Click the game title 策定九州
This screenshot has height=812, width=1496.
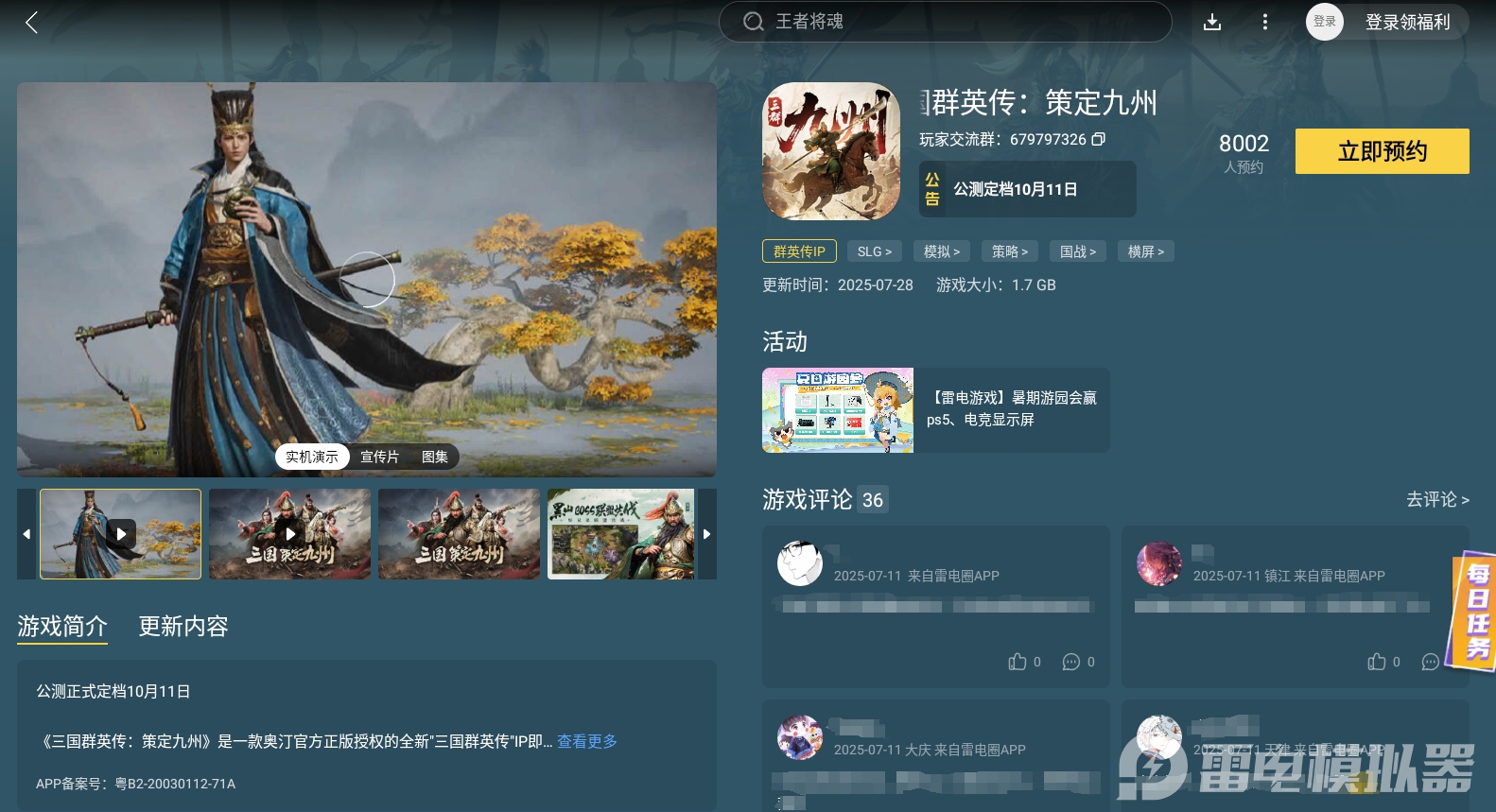pos(1039,102)
